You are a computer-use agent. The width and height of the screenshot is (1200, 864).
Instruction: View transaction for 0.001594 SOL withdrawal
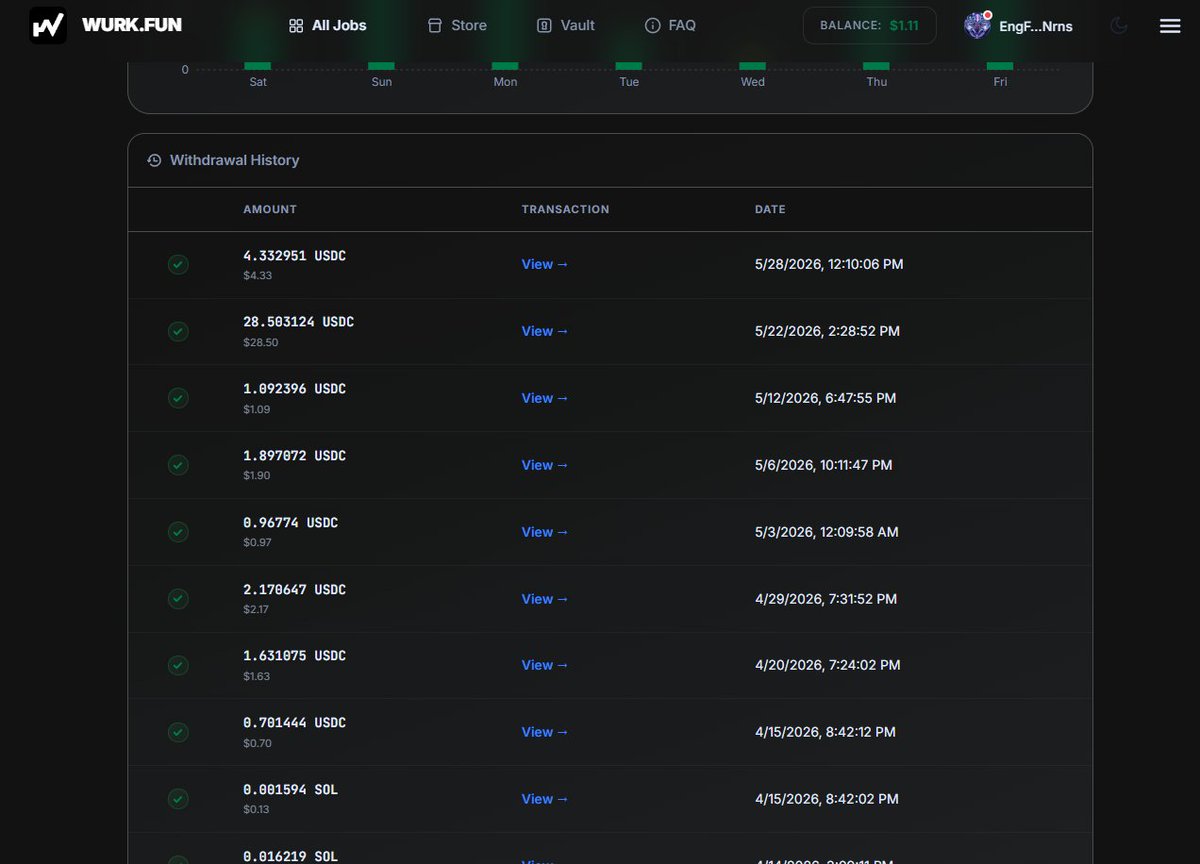tap(545, 799)
